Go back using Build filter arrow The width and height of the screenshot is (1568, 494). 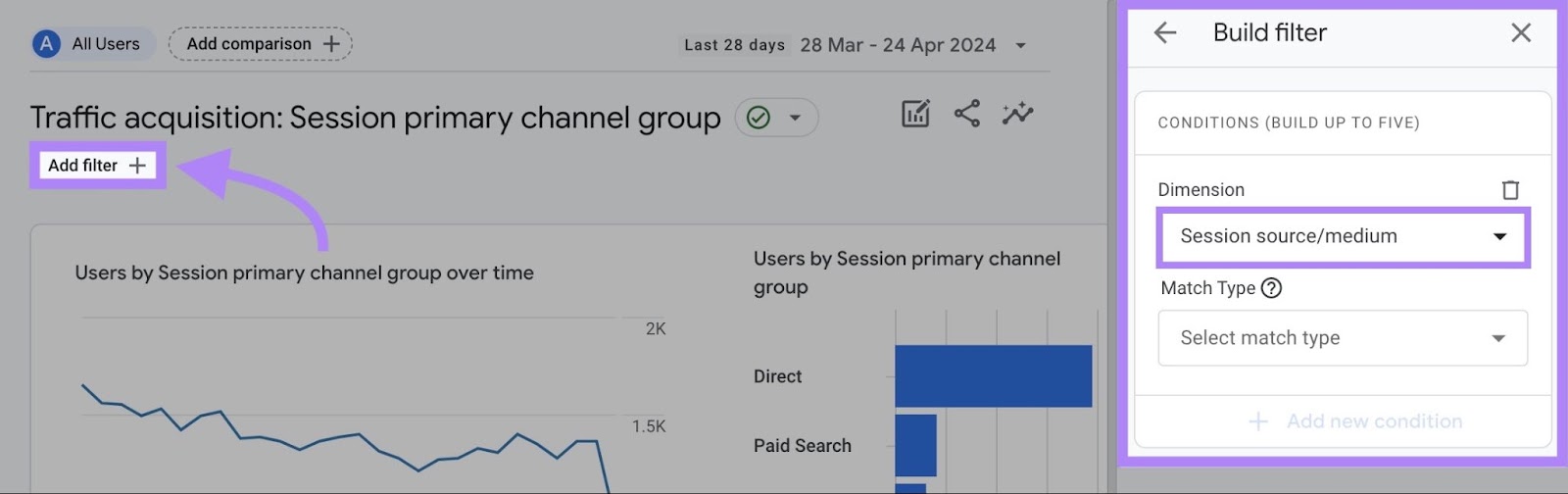[x=1165, y=33]
